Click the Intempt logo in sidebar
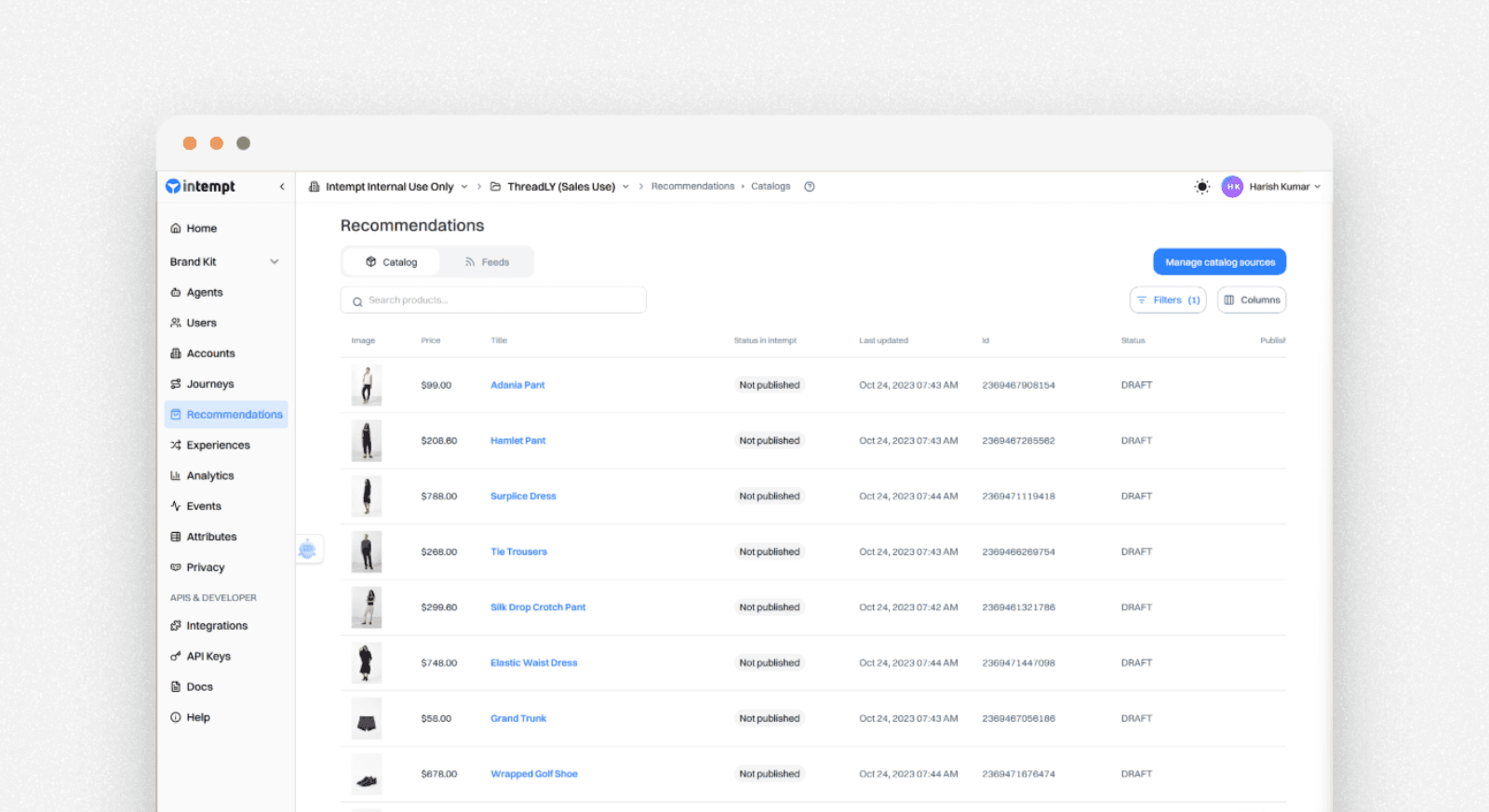Image resolution: width=1489 pixels, height=812 pixels. click(x=200, y=186)
